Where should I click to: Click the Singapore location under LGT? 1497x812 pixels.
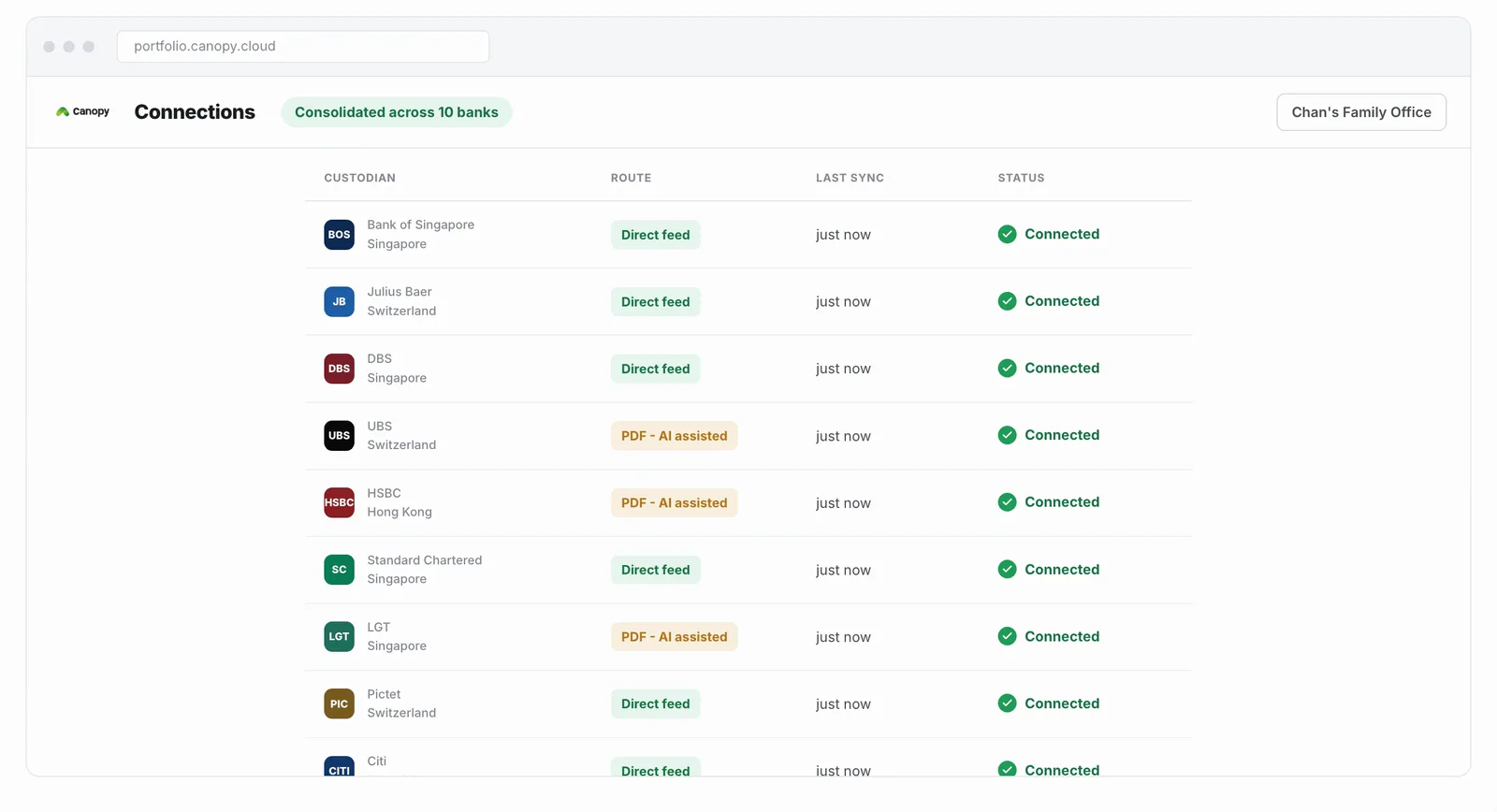tap(397, 646)
